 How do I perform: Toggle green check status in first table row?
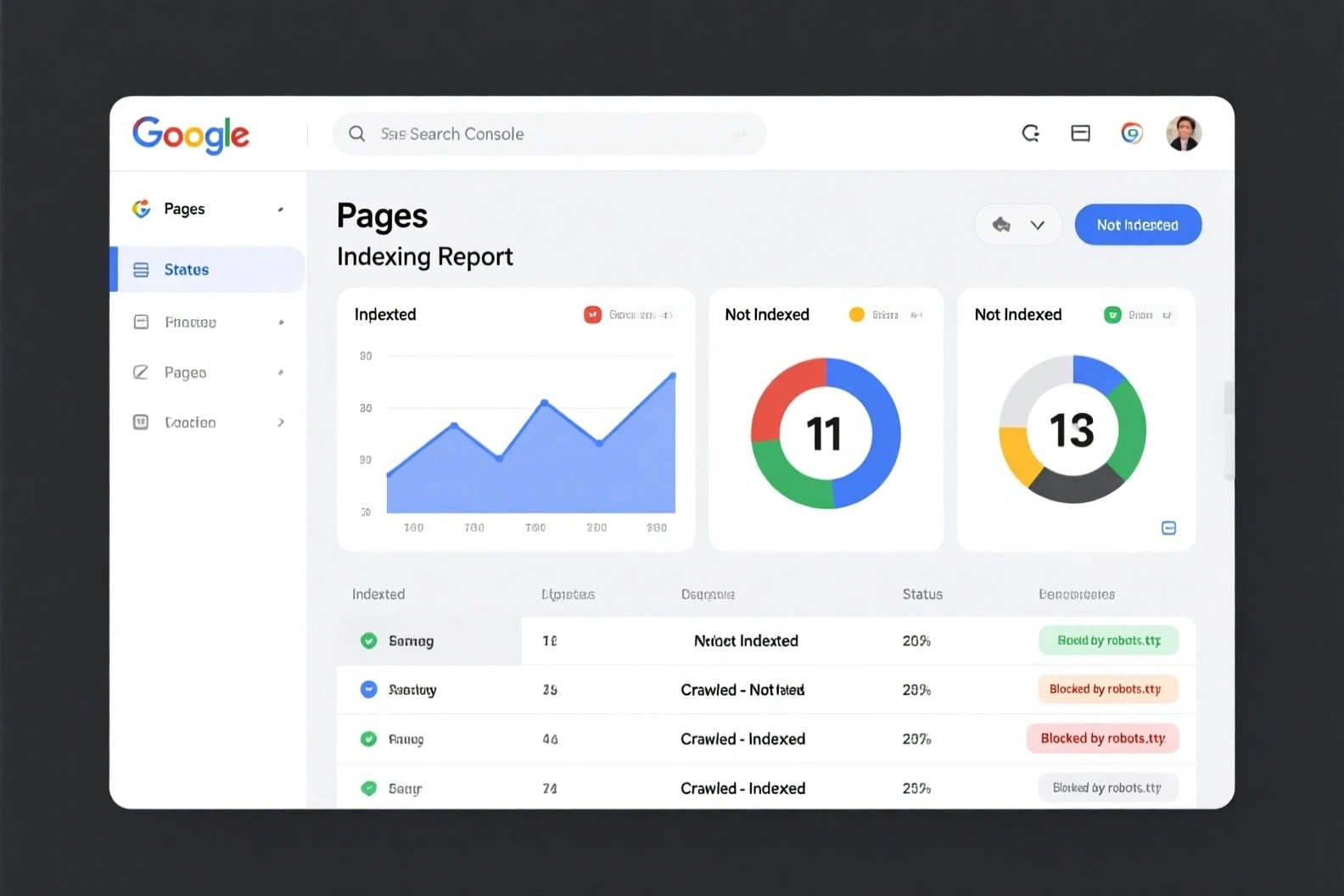tap(368, 641)
